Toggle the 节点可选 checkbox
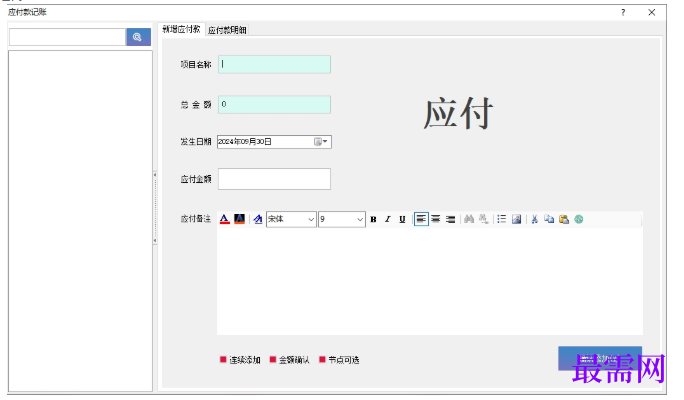The image size is (684, 400). [x=322, y=359]
